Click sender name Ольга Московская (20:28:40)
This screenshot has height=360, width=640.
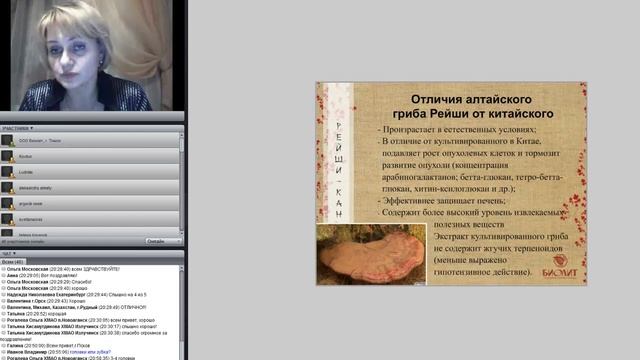[x=27, y=269]
